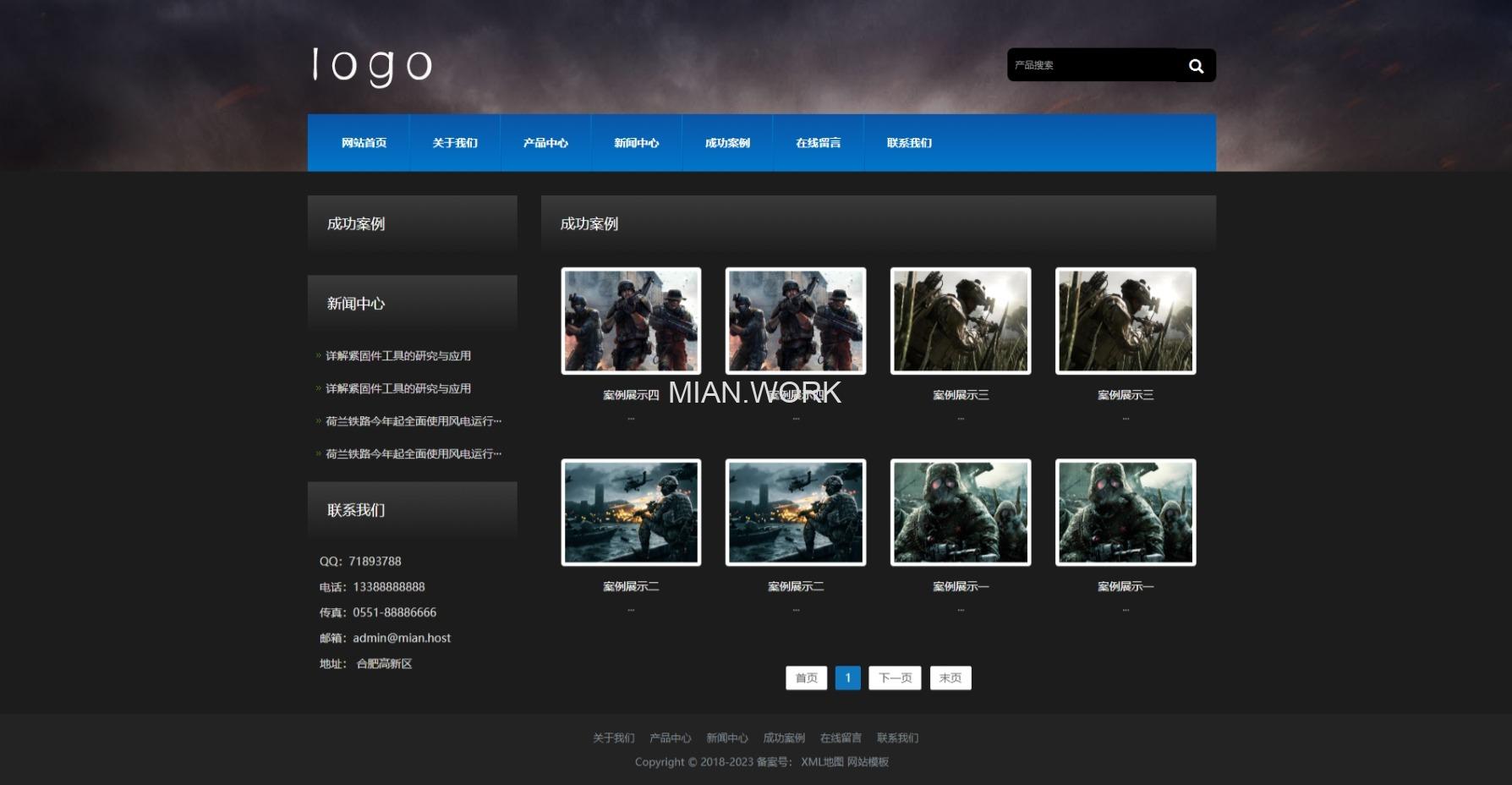Open 在线留言 in the blue navigation bar
The width and height of the screenshot is (1512, 785).
click(818, 143)
